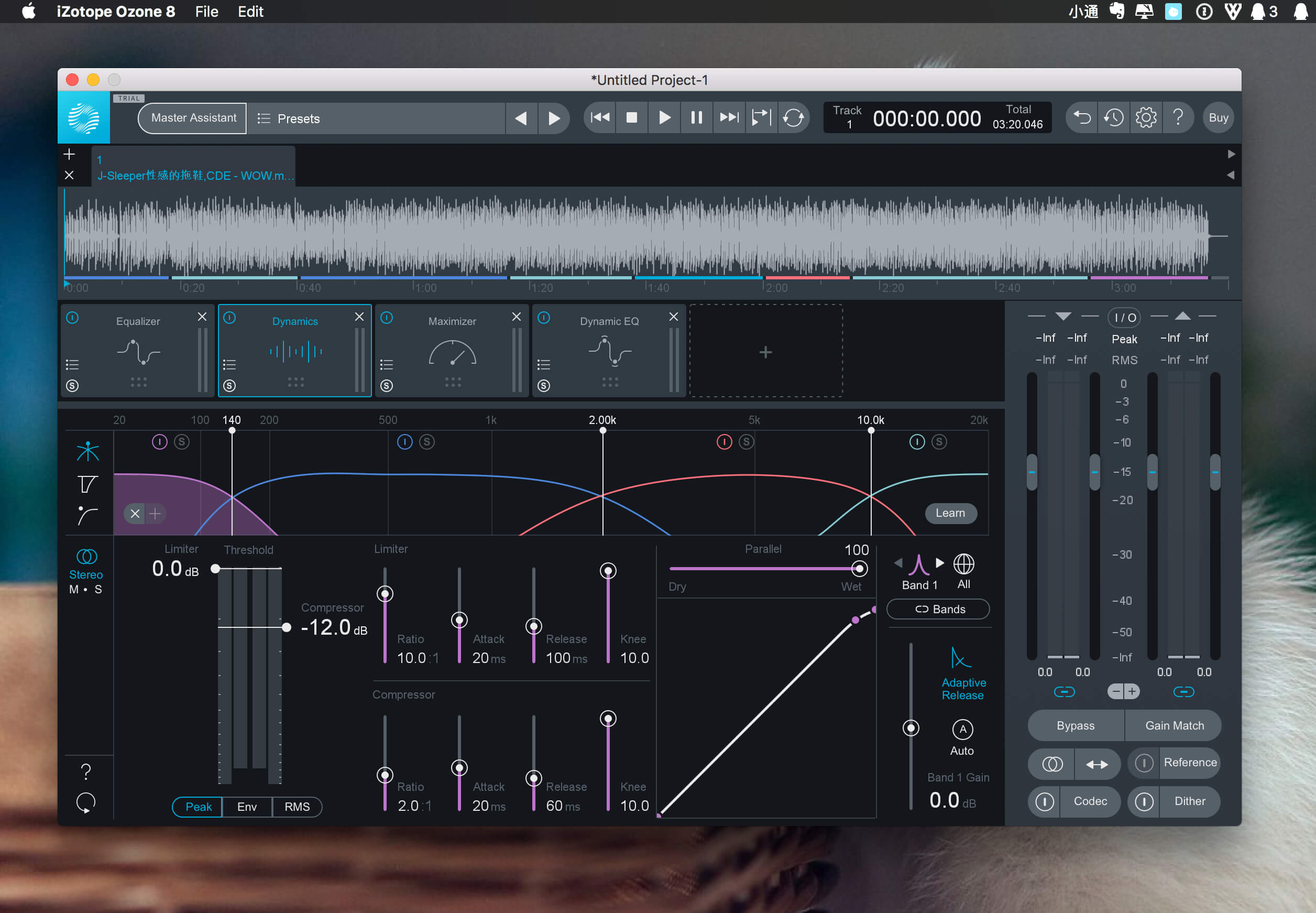The height and width of the screenshot is (913, 1316).
Task: Enable Auto gain compensation
Action: [963, 730]
